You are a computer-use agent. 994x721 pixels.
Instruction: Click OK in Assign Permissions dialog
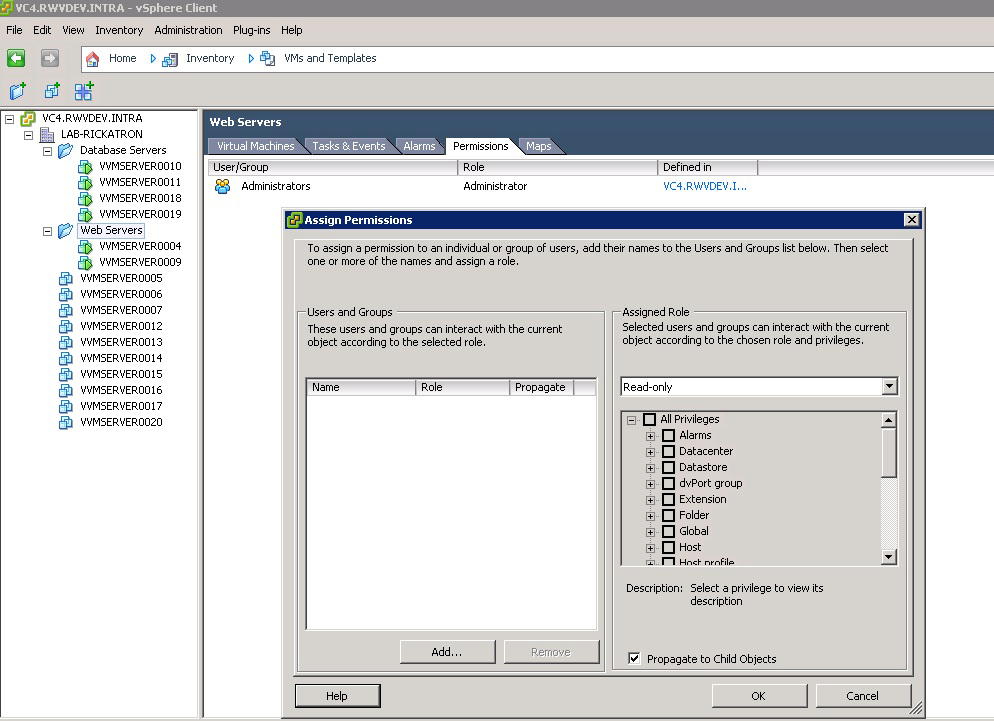tap(759, 696)
